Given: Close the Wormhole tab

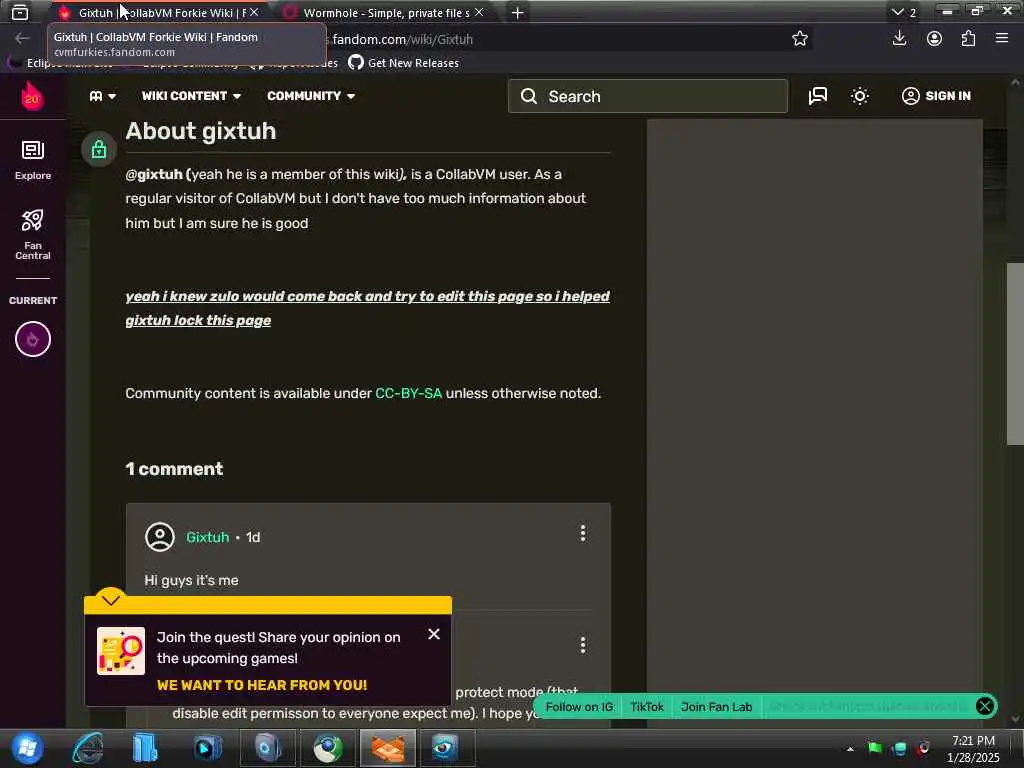Looking at the screenshot, I should click(479, 12).
